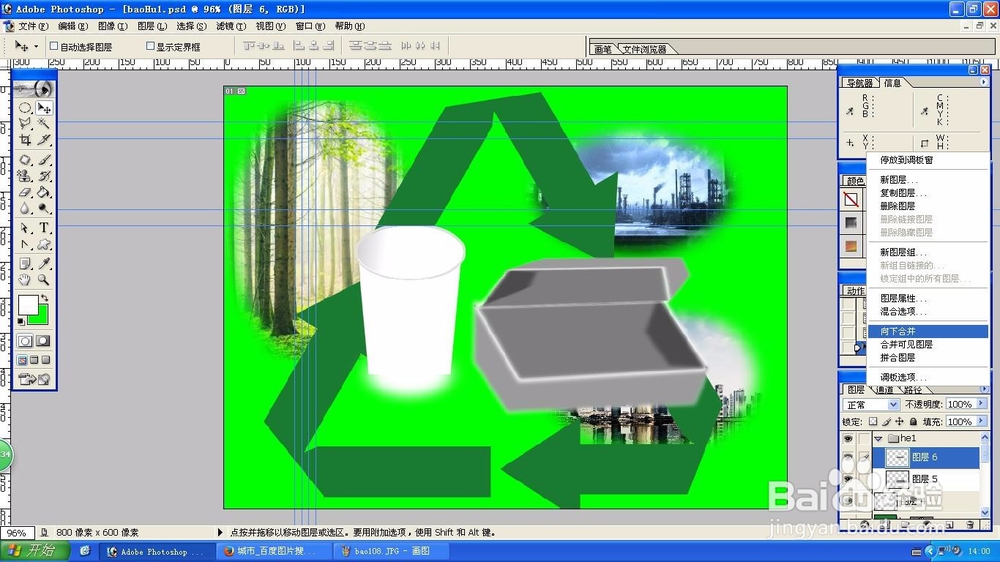Screen dimensions: 1000x562
Task: Select the Path Selection arrow tool
Action: pyautogui.click(x=25, y=228)
